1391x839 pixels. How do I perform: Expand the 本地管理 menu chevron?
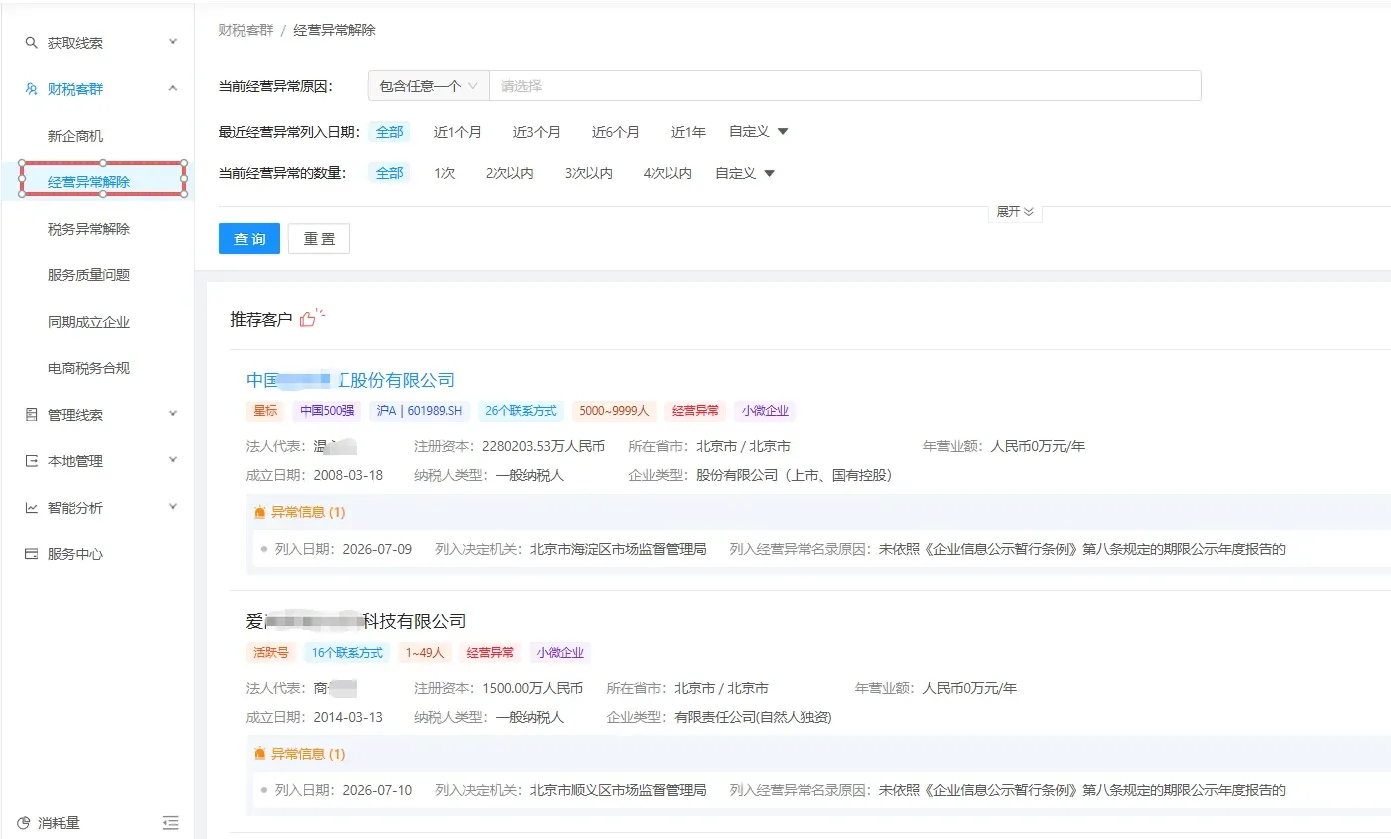(173, 460)
